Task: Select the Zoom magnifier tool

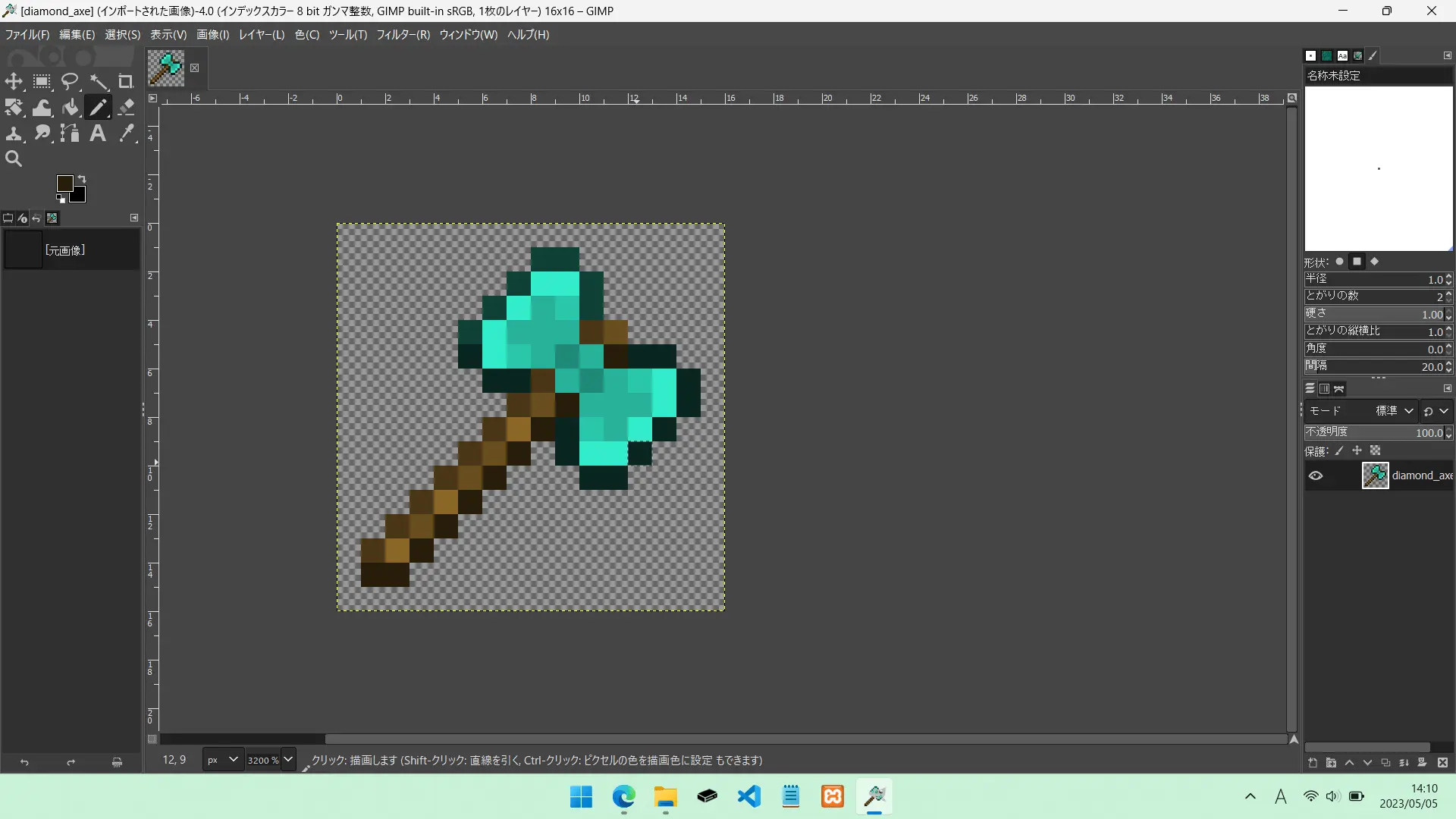Action: tap(14, 159)
